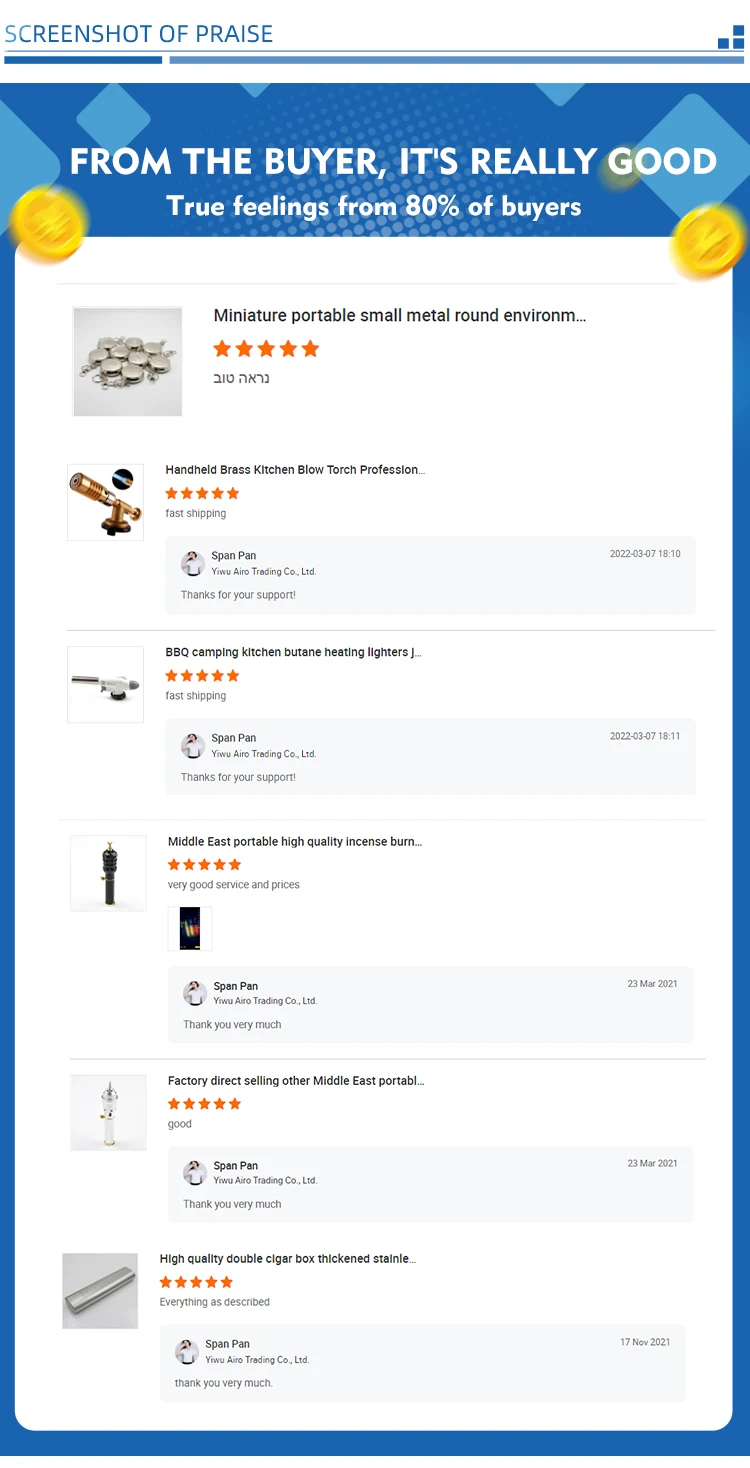Open "BBQ camping kitchen butane heating lighters" link
750x1468 pixels.
point(293,652)
